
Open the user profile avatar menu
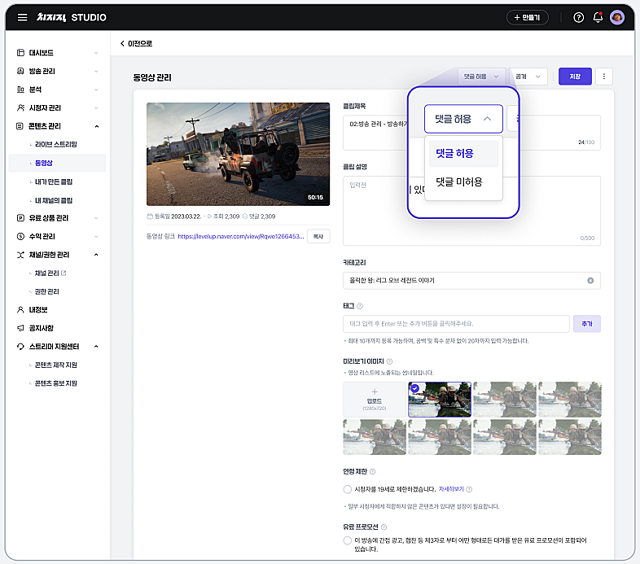click(x=616, y=17)
